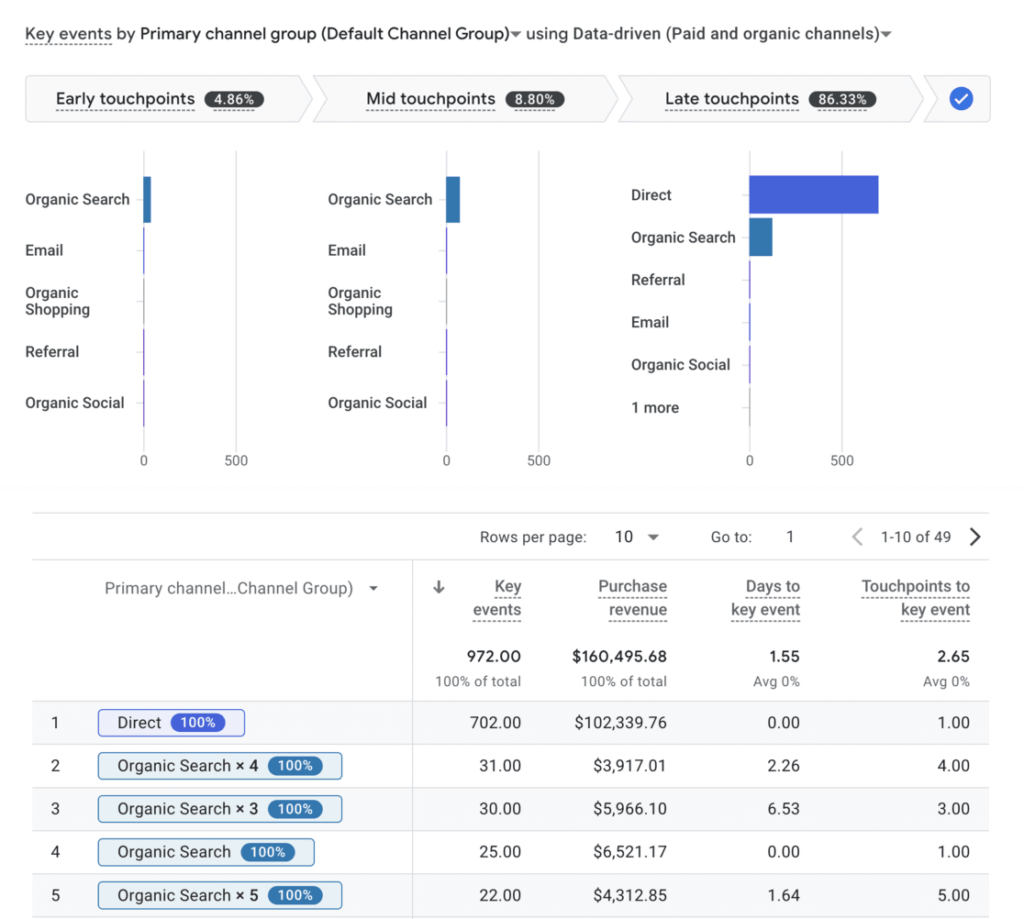This screenshot has height=919, width=1024.
Task: Select the Direct 100% channel chip
Action: point(171,722)
